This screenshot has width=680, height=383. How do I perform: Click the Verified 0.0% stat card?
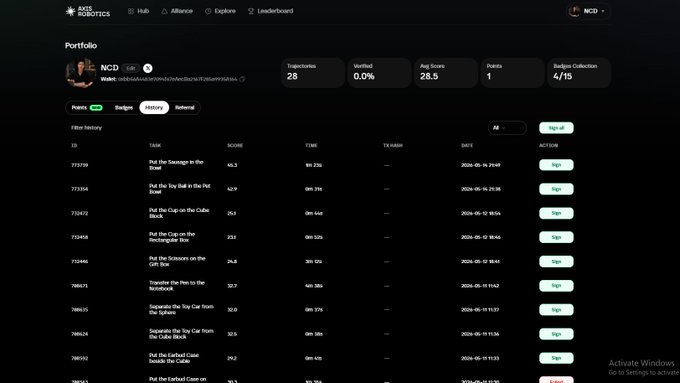pyautogui.click(x=379, y=73)
